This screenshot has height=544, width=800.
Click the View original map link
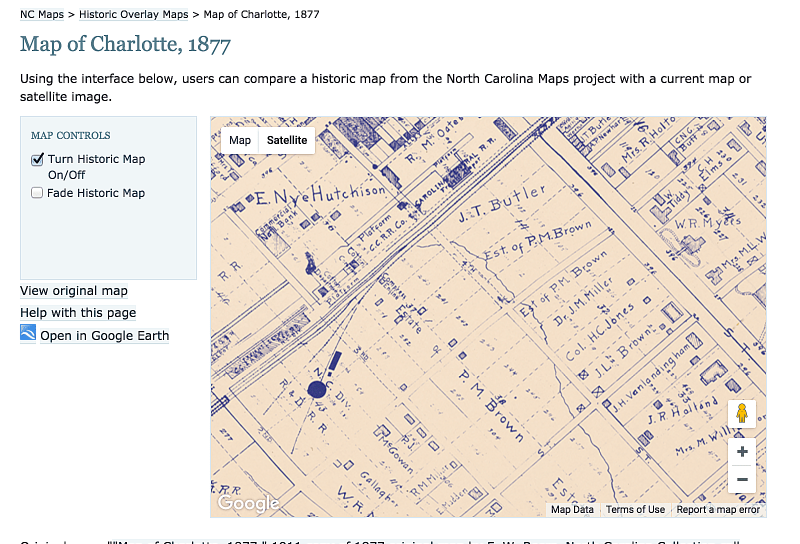[74, 291]
